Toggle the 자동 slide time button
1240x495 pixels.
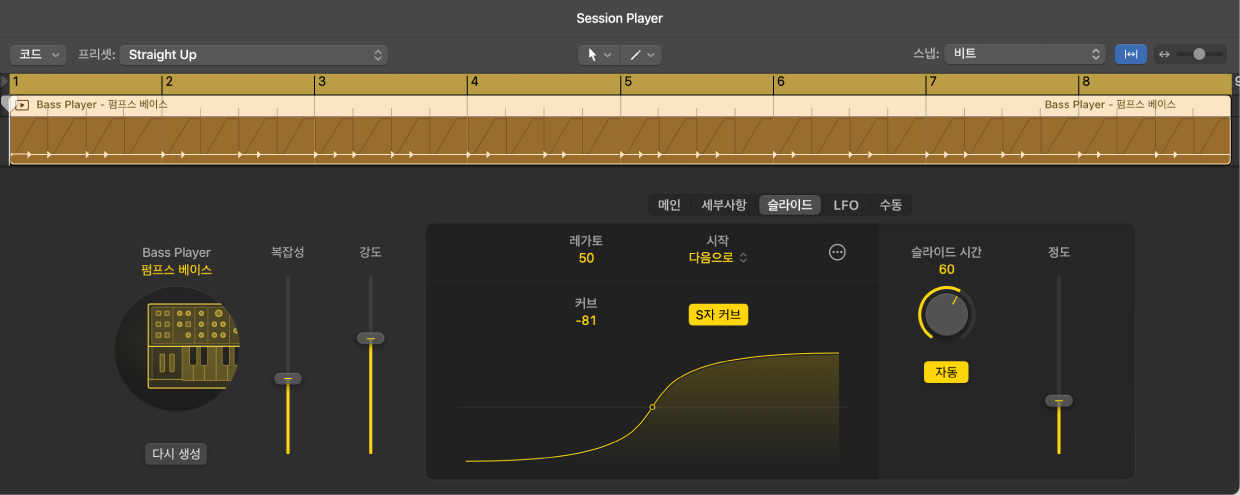point(946,372)
